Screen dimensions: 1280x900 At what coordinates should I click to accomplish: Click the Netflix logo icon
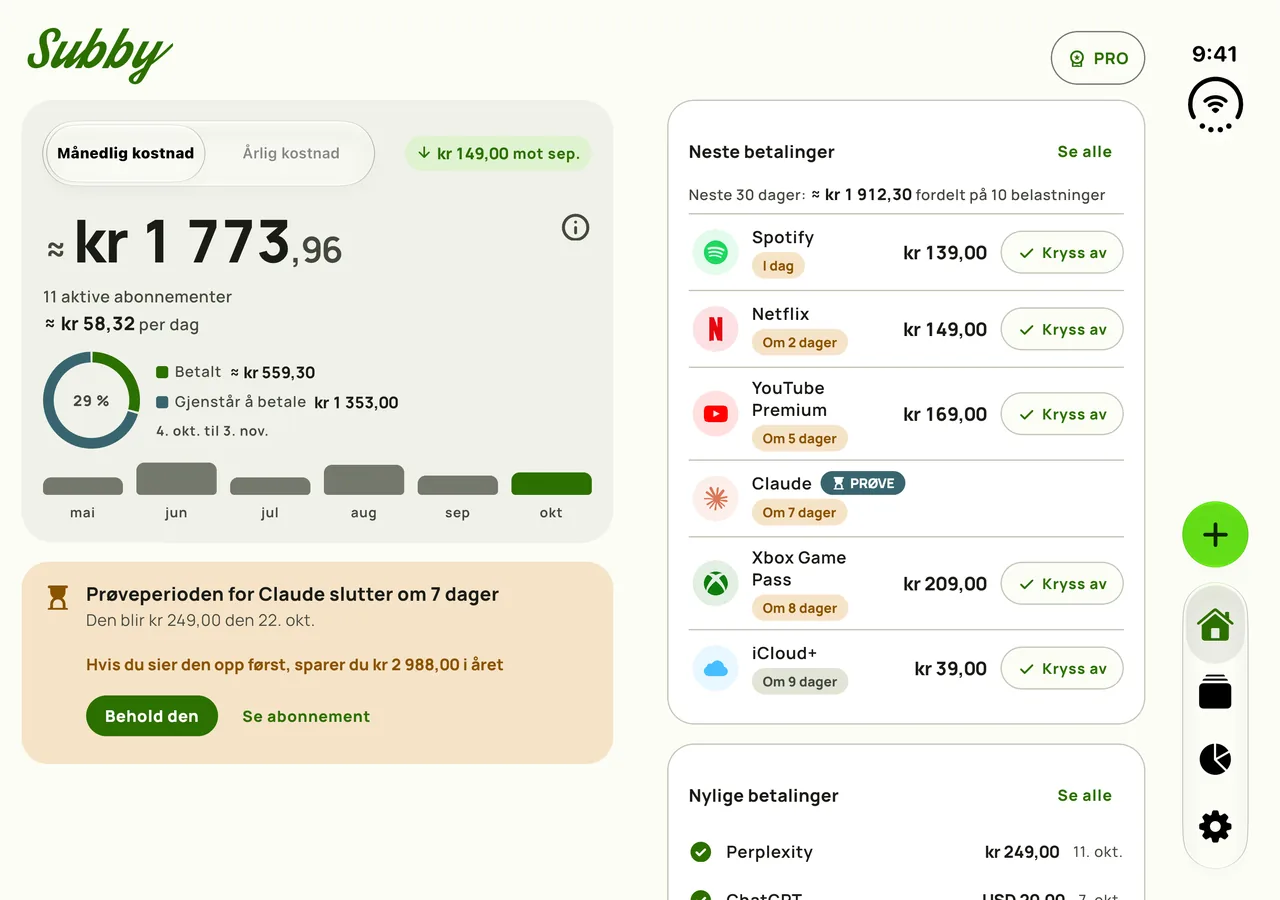point(715,329)
